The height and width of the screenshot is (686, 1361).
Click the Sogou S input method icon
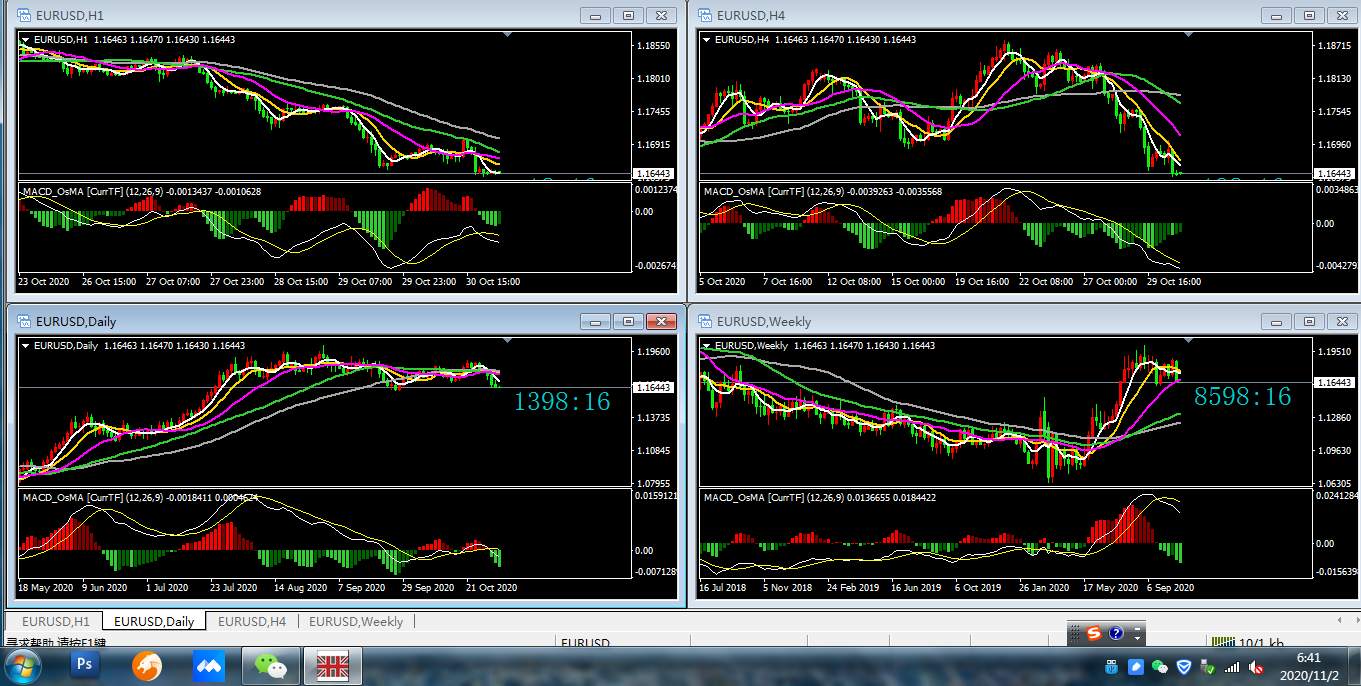[x=1094, y=633]
